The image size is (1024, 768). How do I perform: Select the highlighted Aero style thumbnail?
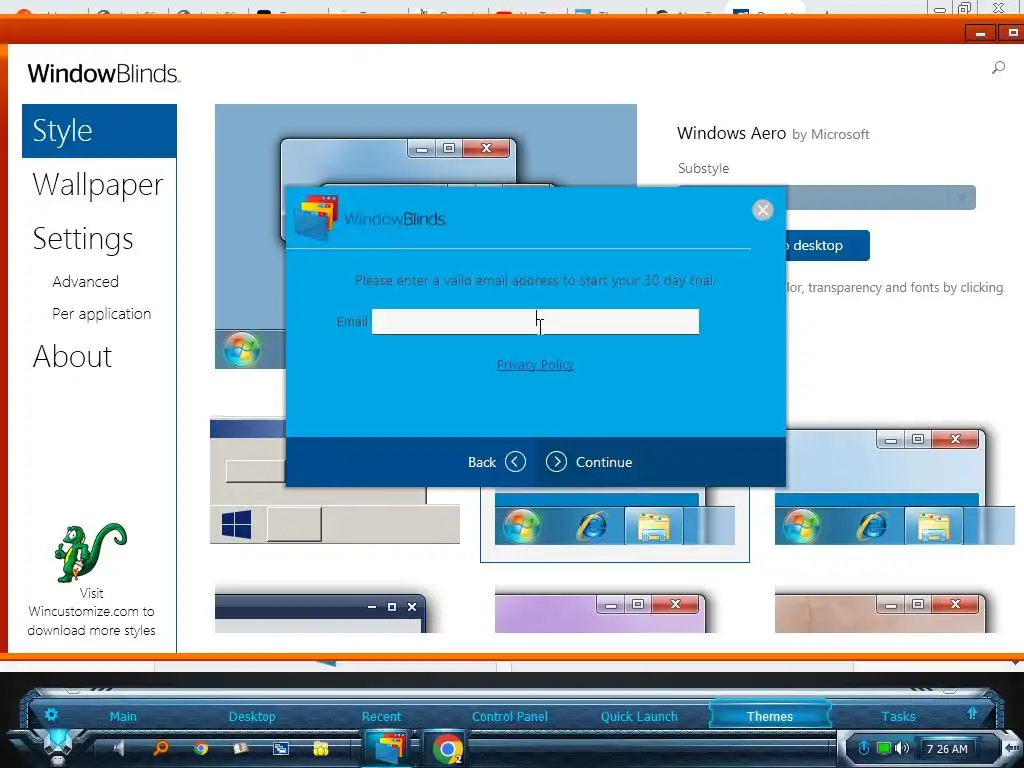615,524
